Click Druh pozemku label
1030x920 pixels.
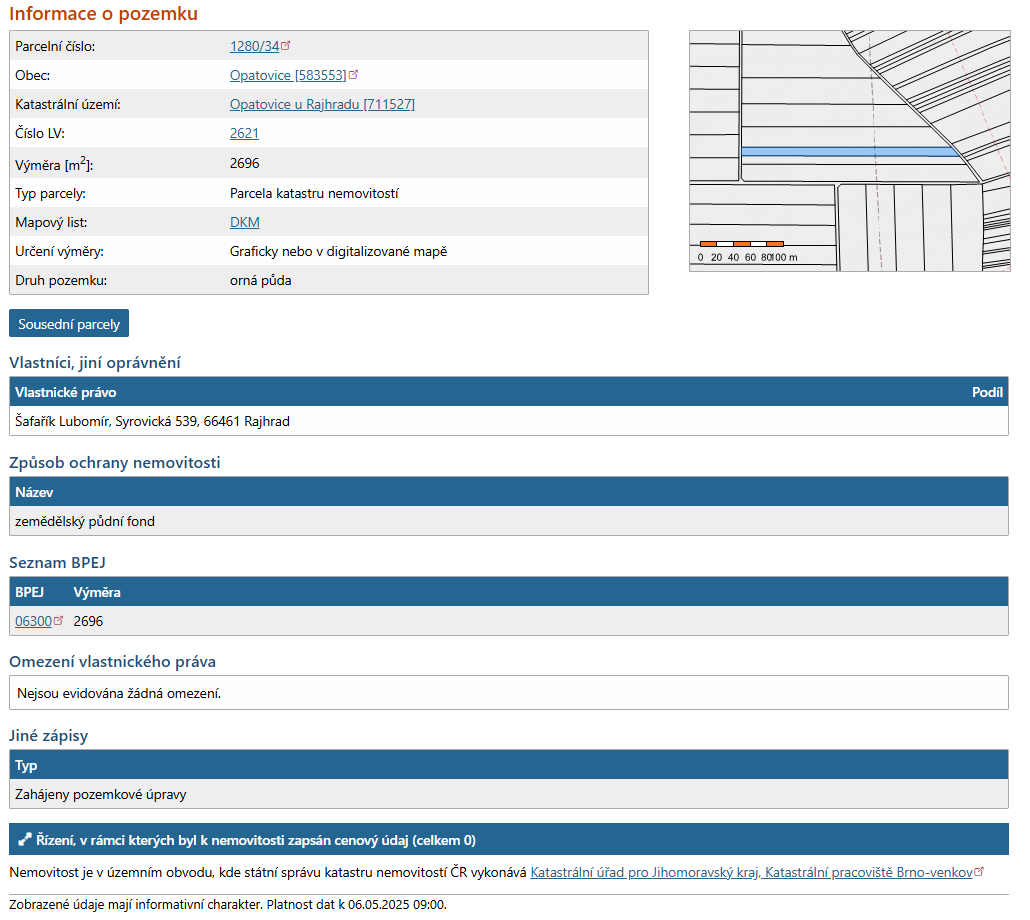click(x=61, y=280)
